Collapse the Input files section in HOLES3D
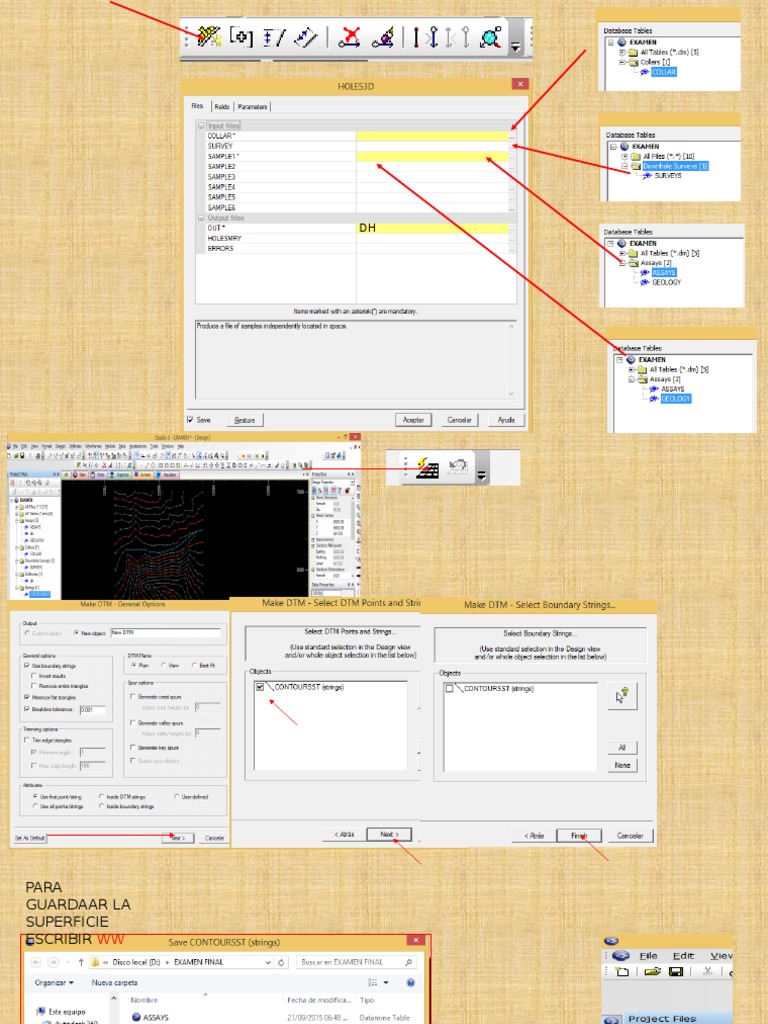The height and width of the screenshot is (1024, 768). (x=202, y=125)
